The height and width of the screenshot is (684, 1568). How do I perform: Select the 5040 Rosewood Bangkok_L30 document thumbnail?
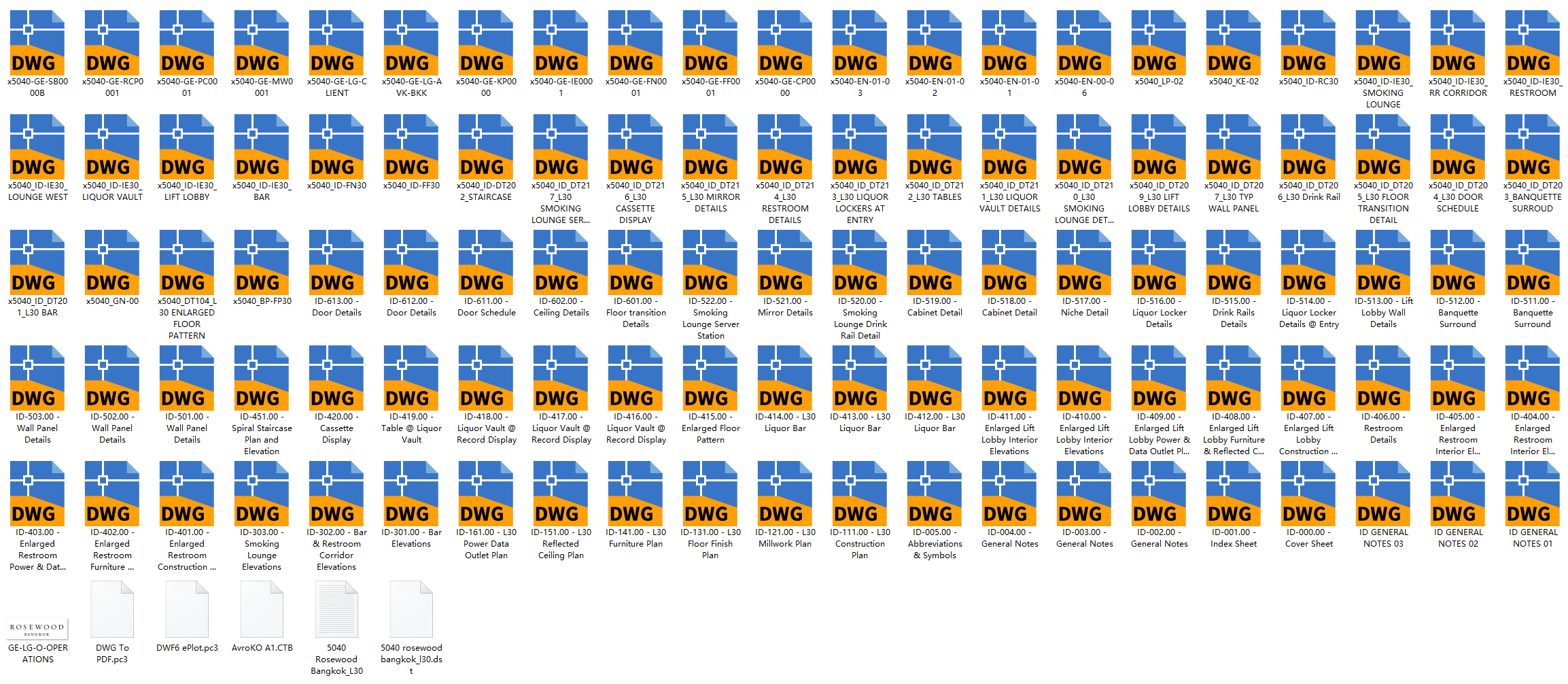pyautogui.click(x=336, y=610)
